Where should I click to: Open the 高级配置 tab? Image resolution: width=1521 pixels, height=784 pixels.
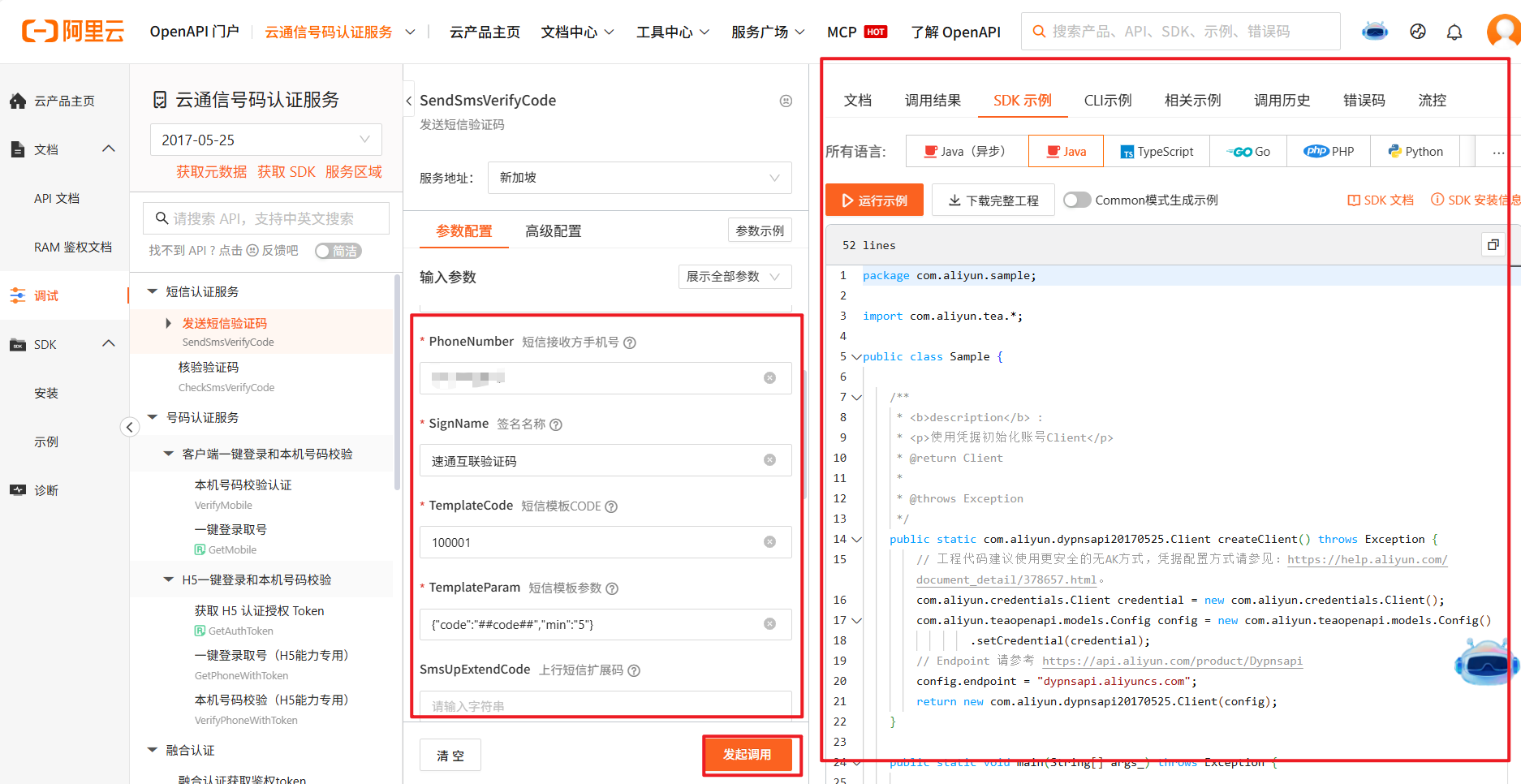pyautogui.click(x=554, y=231)
